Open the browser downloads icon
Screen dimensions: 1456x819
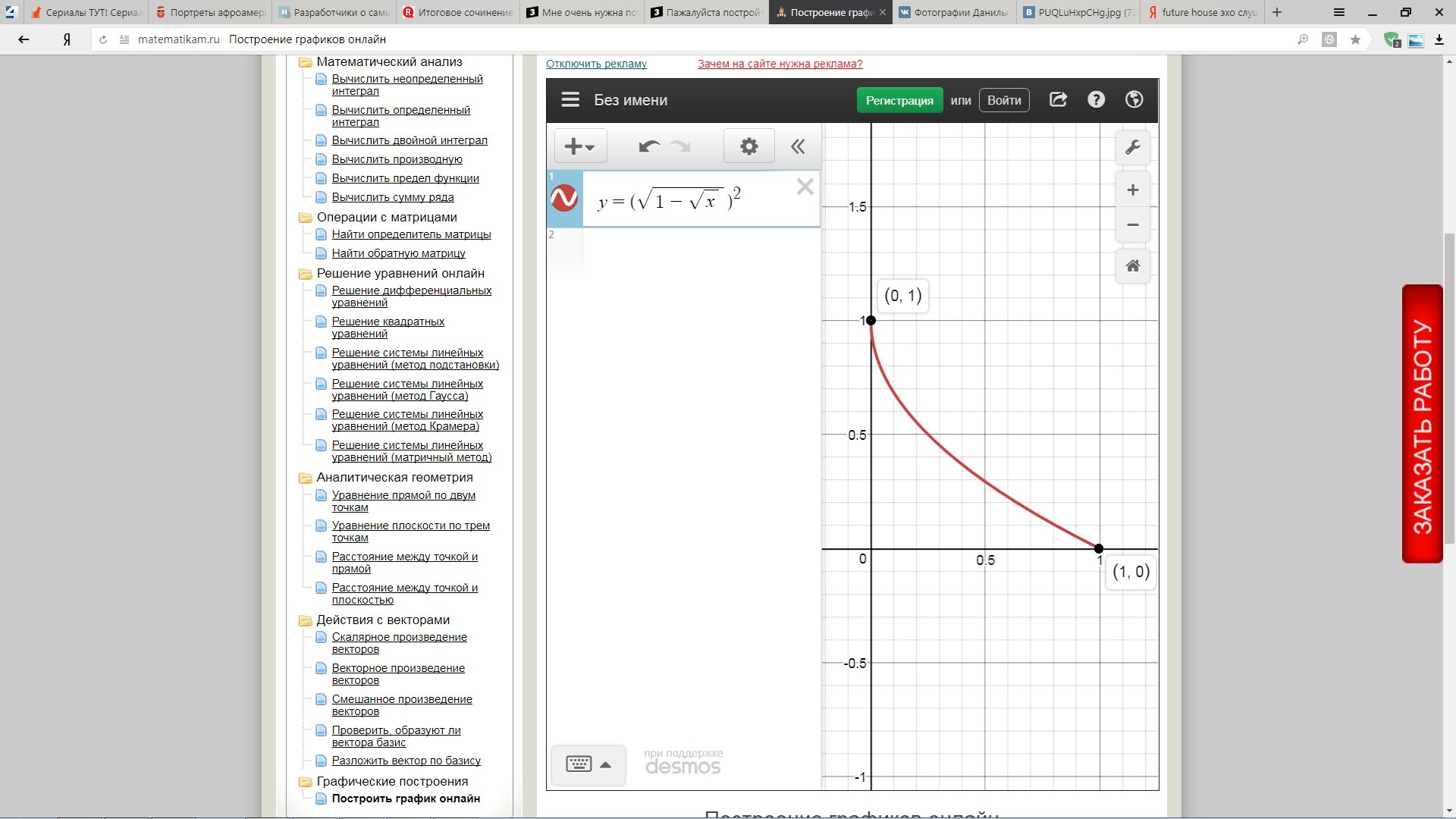(x=1439, y=39)
